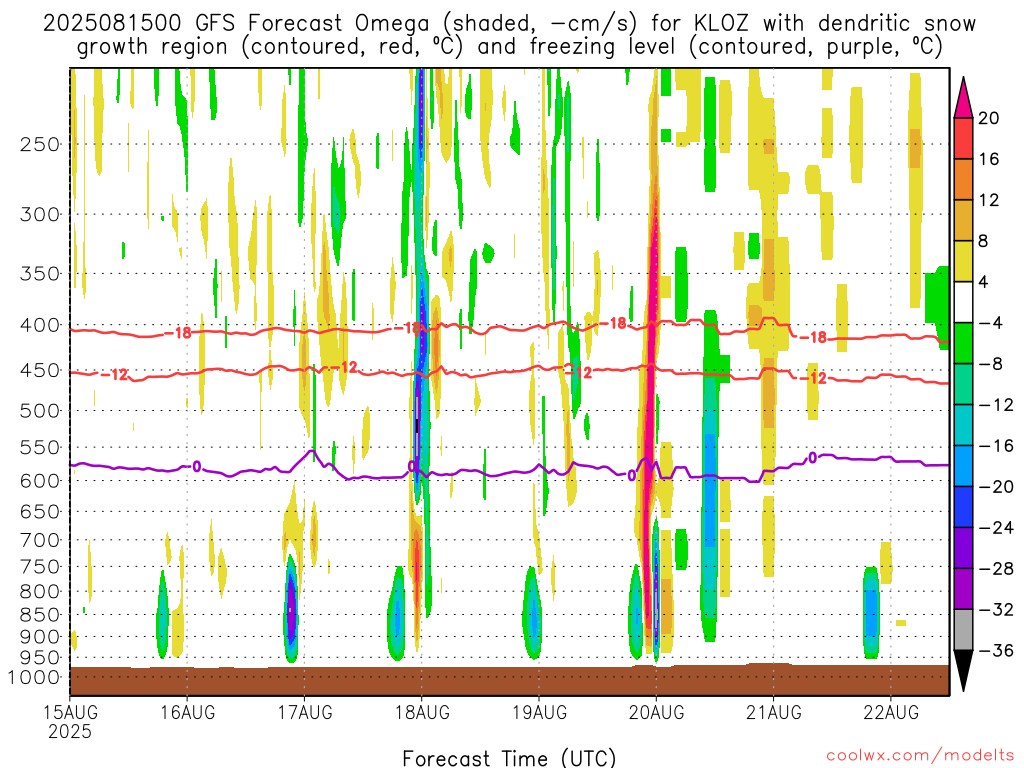Click the 19AUG date label
This screenshot has height=768, width=1024.
point(539,712)
